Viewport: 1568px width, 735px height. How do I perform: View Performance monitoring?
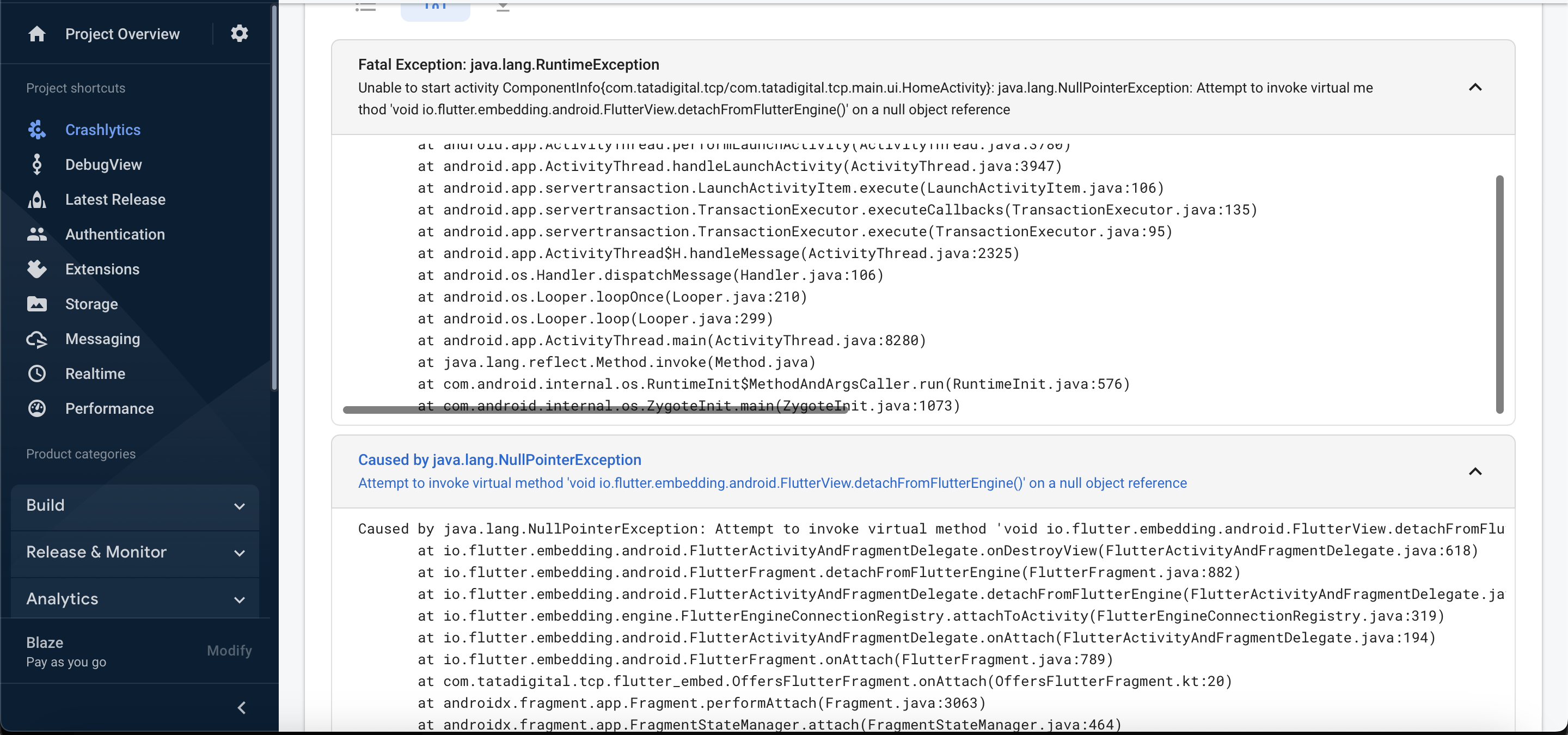[109, 409]
